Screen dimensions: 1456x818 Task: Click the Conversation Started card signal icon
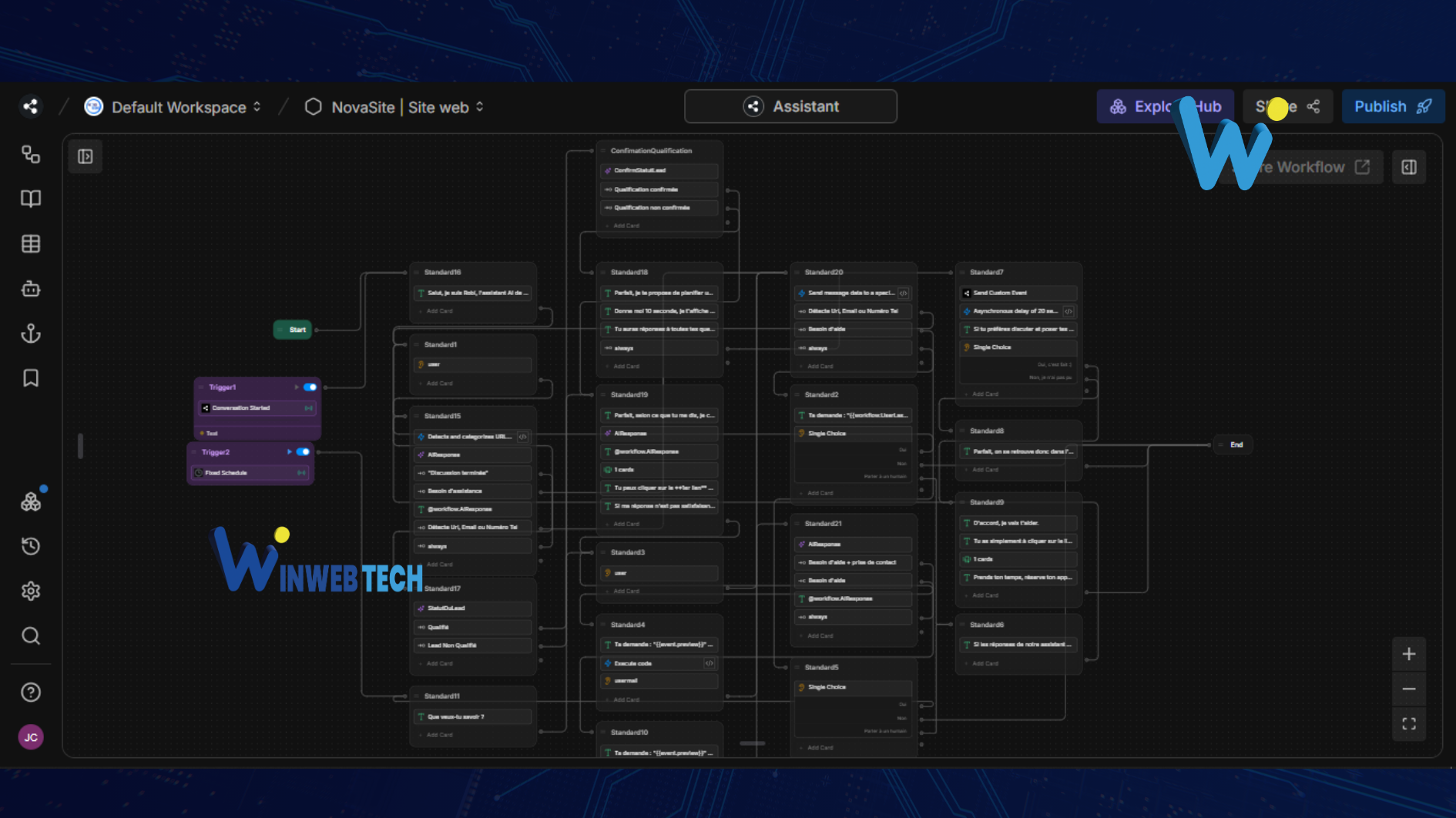pos(309,408)
